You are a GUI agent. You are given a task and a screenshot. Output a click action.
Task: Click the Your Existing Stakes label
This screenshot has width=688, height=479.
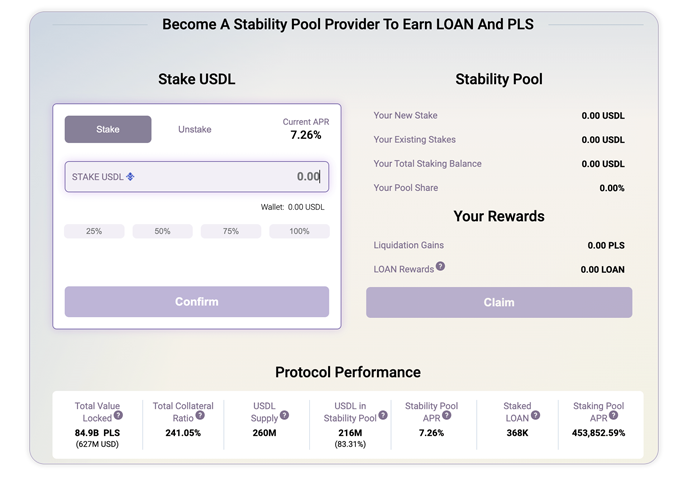(x=415, y=139)
